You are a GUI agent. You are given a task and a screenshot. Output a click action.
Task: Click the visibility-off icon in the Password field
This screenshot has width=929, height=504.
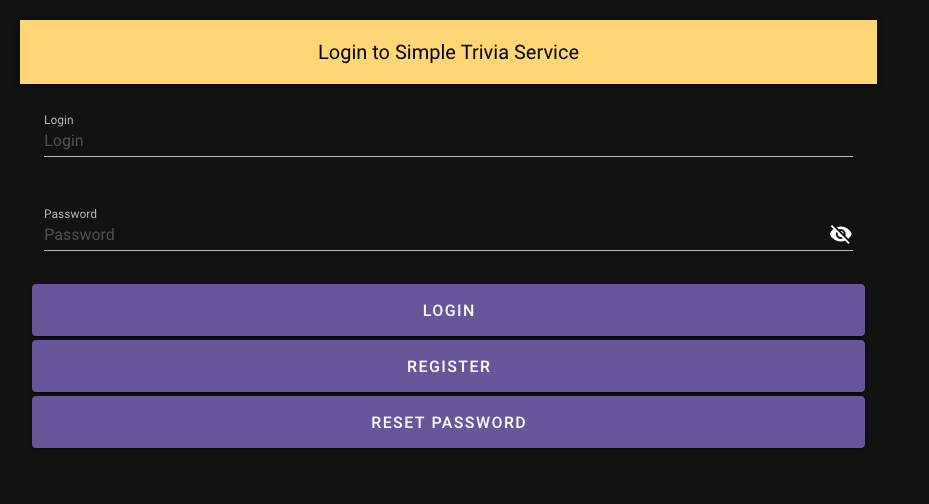[840, 234]
